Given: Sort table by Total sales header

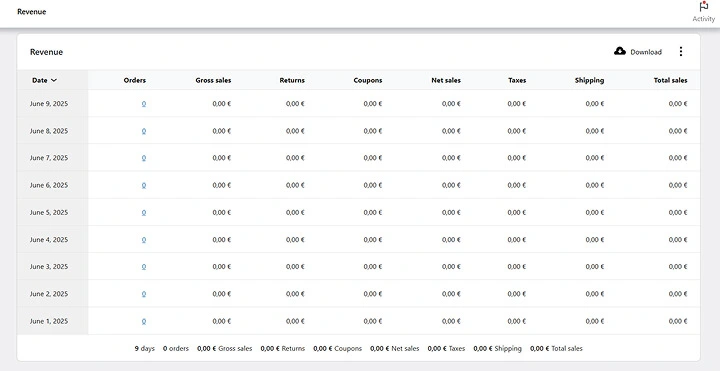Looking at the screenshot, I should [670, 80].
